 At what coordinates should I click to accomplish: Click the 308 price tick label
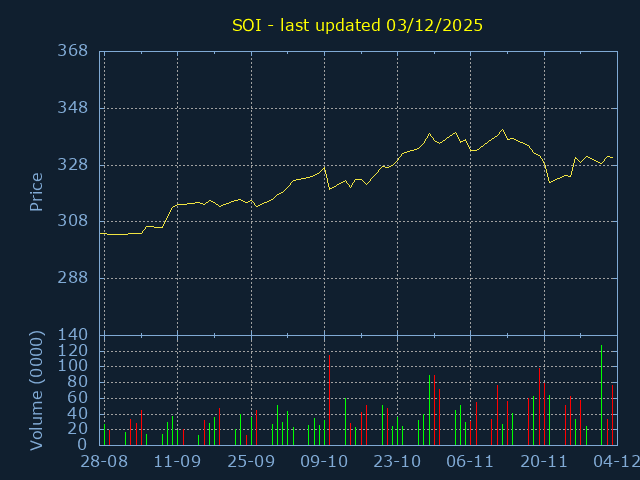(x=72, y=221)
